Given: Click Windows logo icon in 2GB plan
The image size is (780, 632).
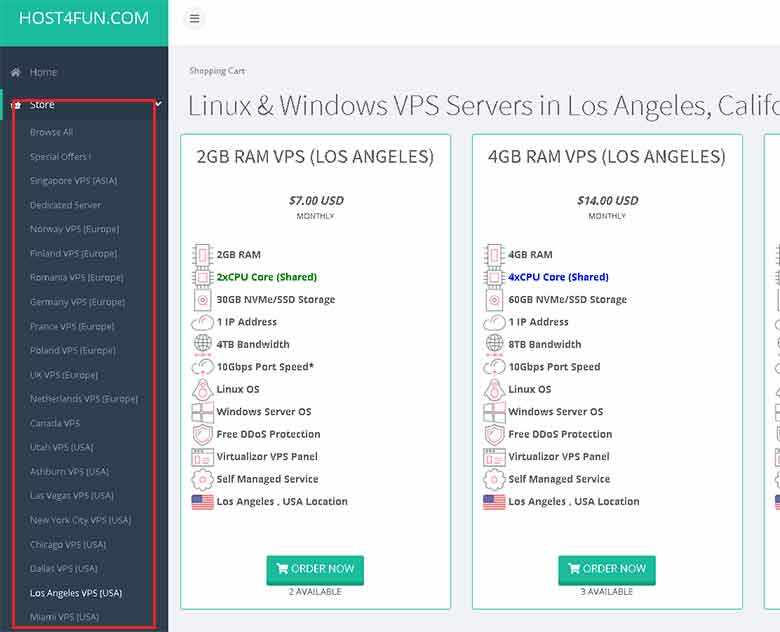Looking at the screenshot, I should [202, 412].
